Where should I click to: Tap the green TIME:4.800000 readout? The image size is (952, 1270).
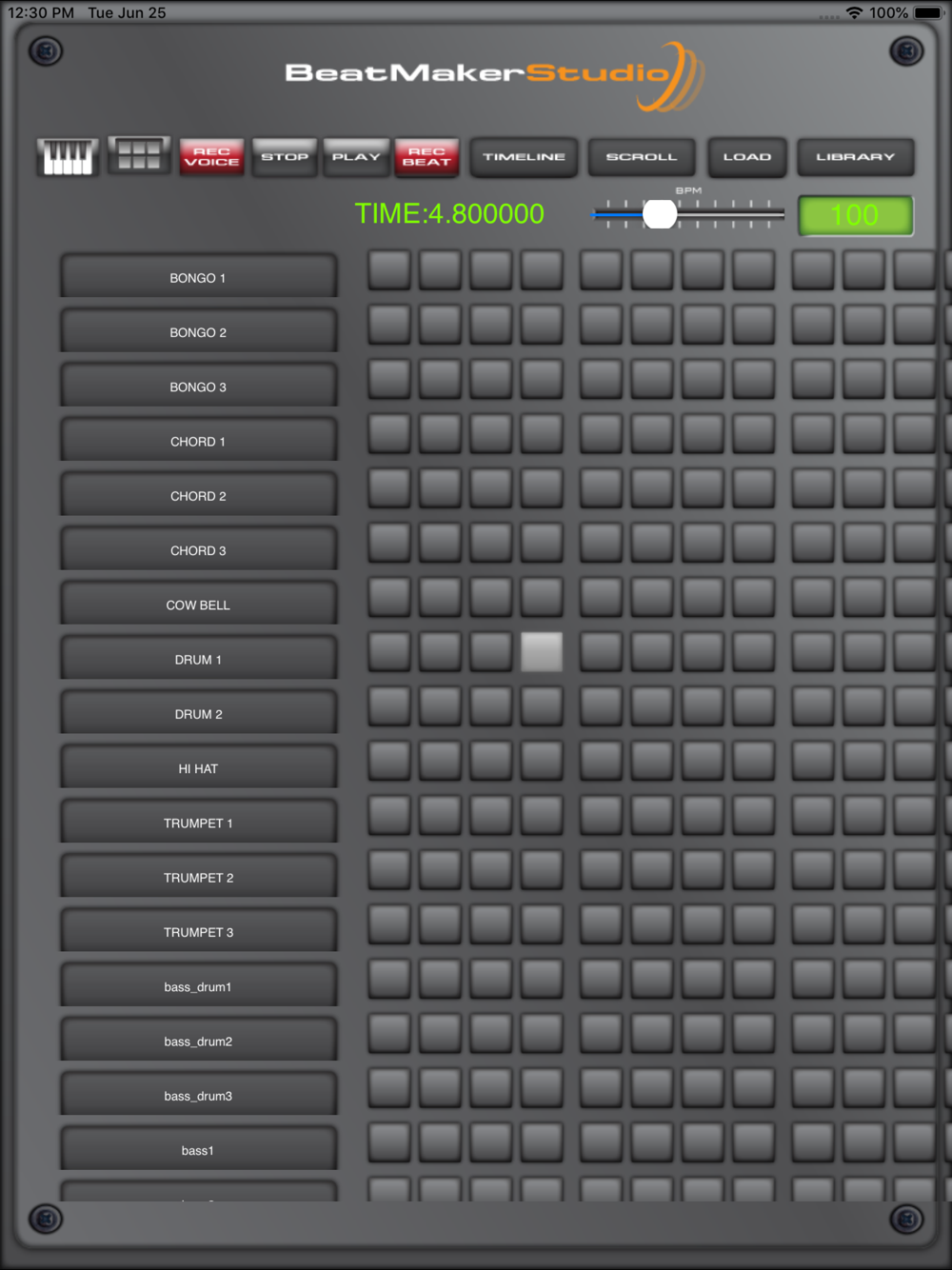click(449, 213)
